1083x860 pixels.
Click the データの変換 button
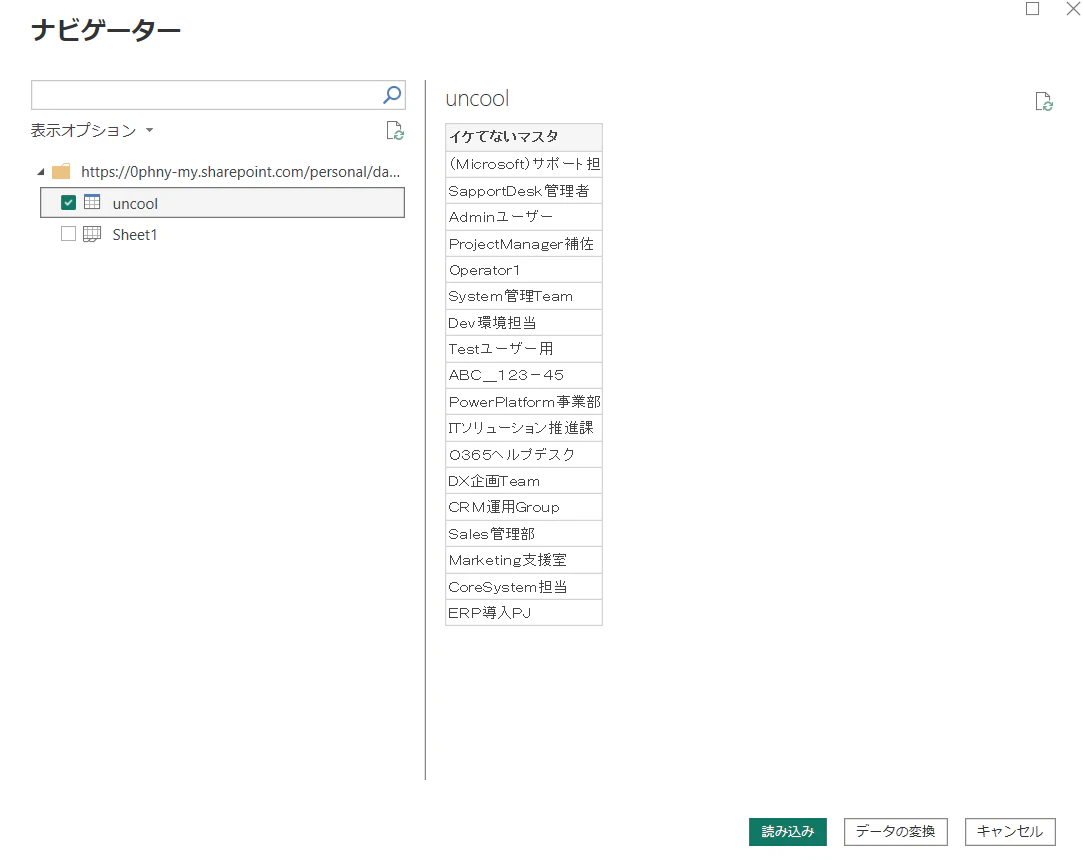point(895,832)
